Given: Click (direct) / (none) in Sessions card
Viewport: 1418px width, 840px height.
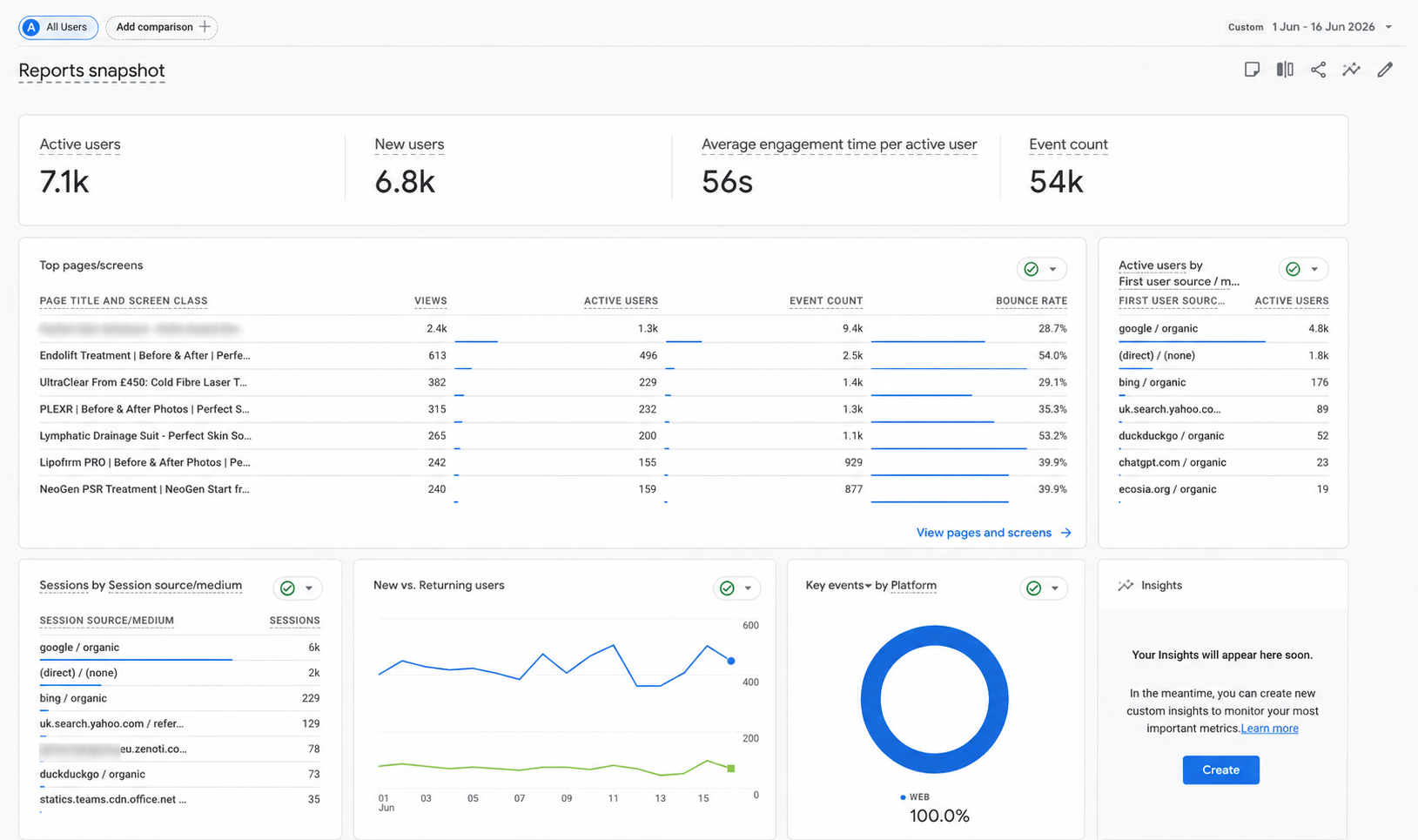Looking at the screenshot, I should pyautogui.click(x=78, y=673).
